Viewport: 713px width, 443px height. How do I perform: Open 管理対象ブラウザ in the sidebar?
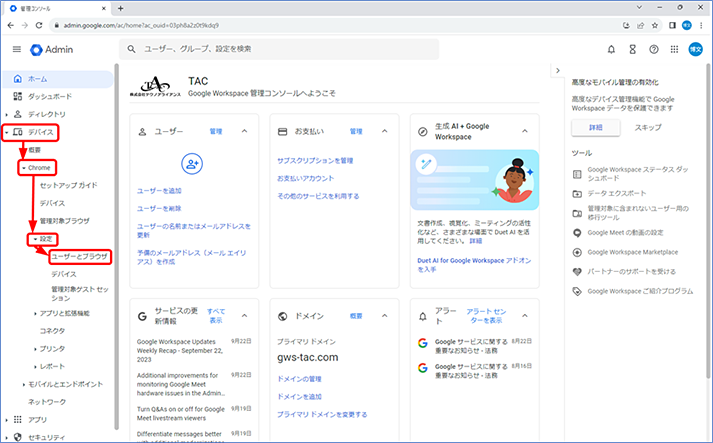point(65,221)
